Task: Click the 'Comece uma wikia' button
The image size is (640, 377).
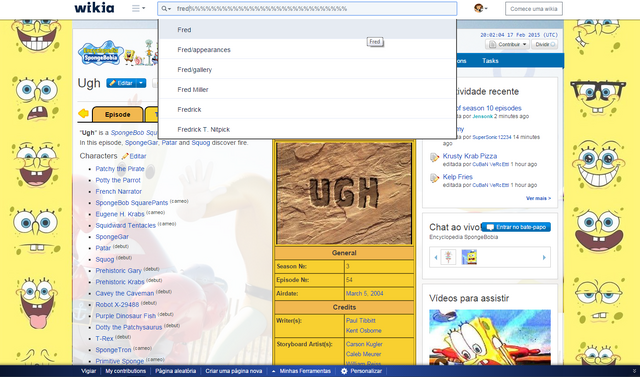Action: (x=533, y=9)
